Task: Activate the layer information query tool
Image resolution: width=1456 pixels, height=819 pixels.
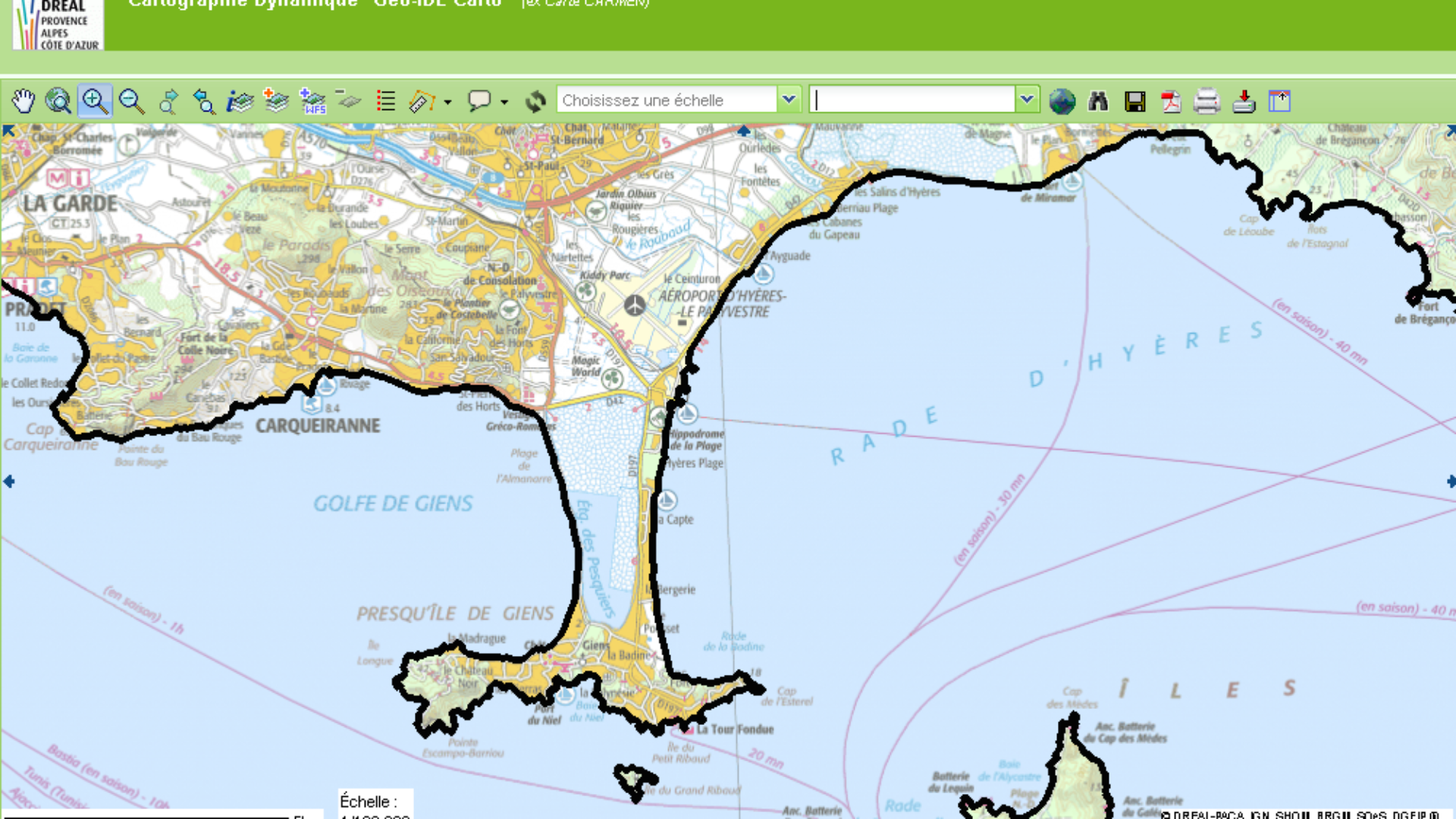Action: point(240,101)
